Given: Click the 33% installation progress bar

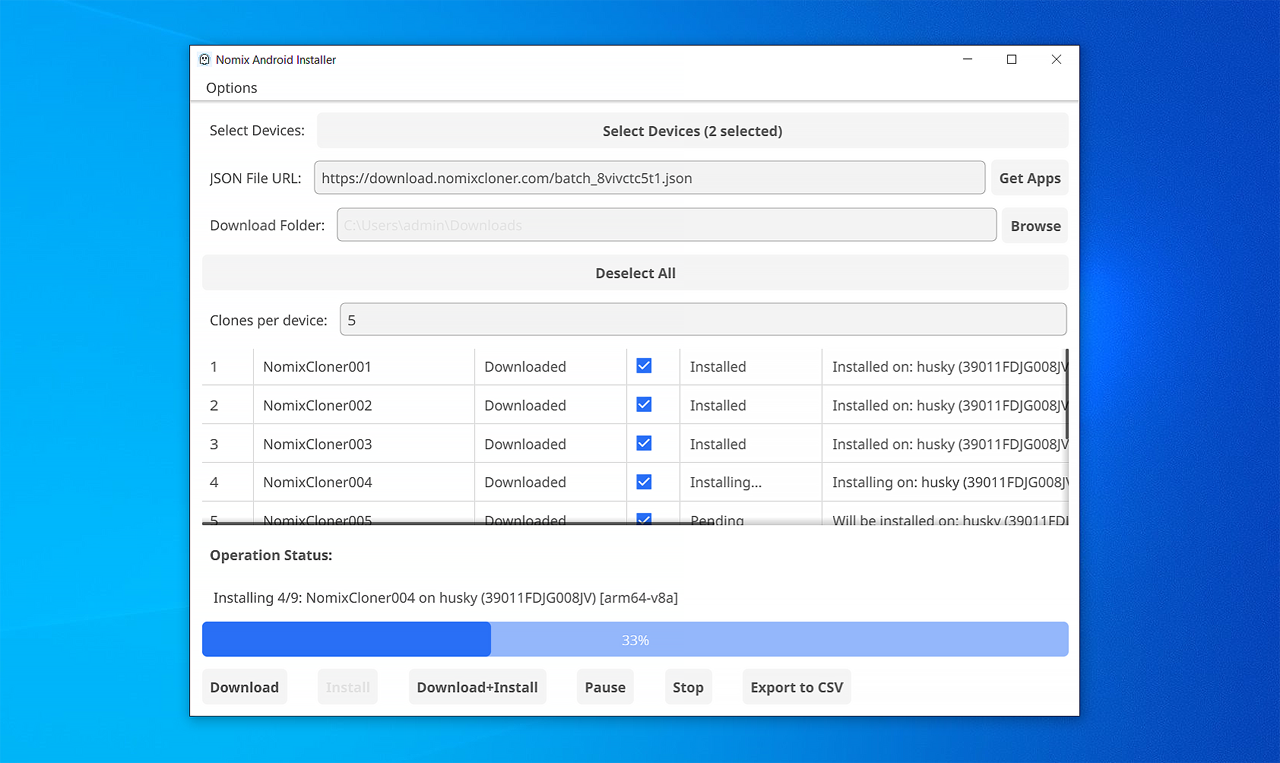Looking at the screenshot, I should click(x=635, y=640).
